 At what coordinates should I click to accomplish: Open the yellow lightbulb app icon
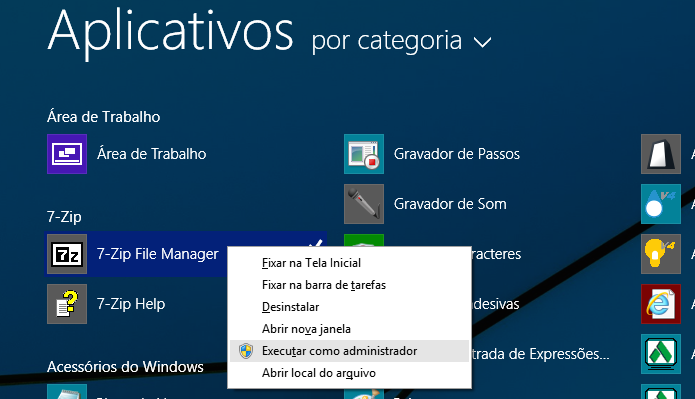coord(661,254)
